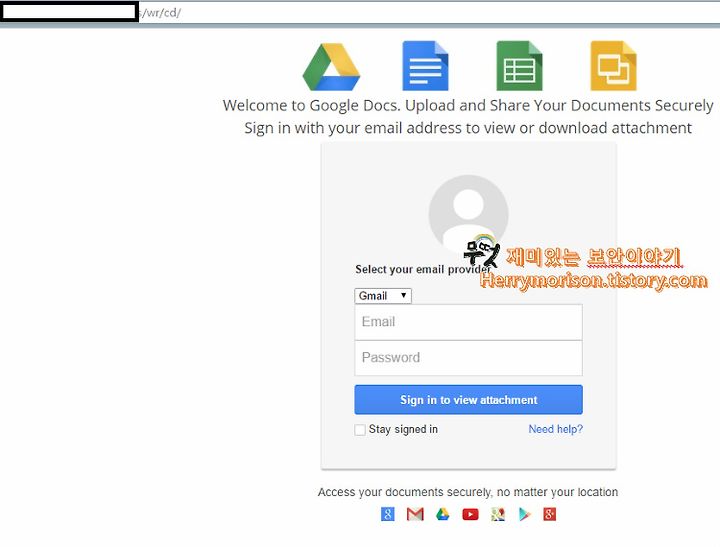The height and width of the screenshot is (547, 720).
Task: Click the small Drive footer icon
Action: [443, 514]
